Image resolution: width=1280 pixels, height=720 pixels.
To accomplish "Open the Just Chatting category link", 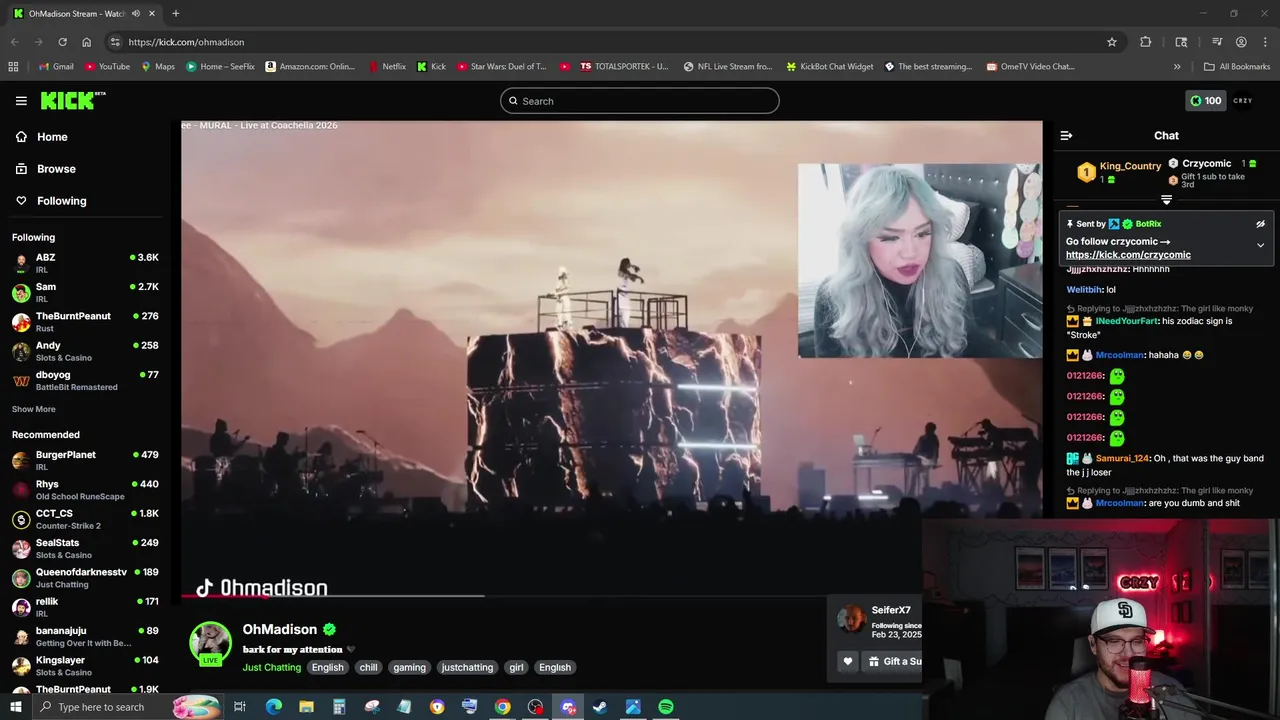I will point(271,668).
